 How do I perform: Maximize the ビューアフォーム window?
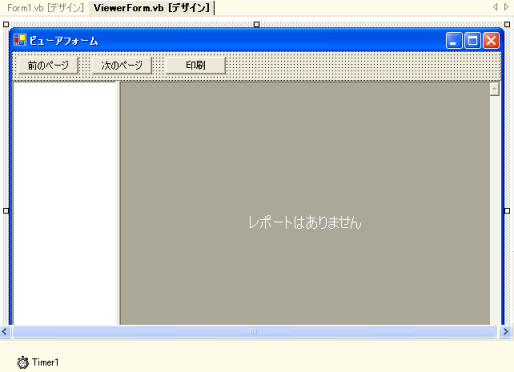point(472,41)
